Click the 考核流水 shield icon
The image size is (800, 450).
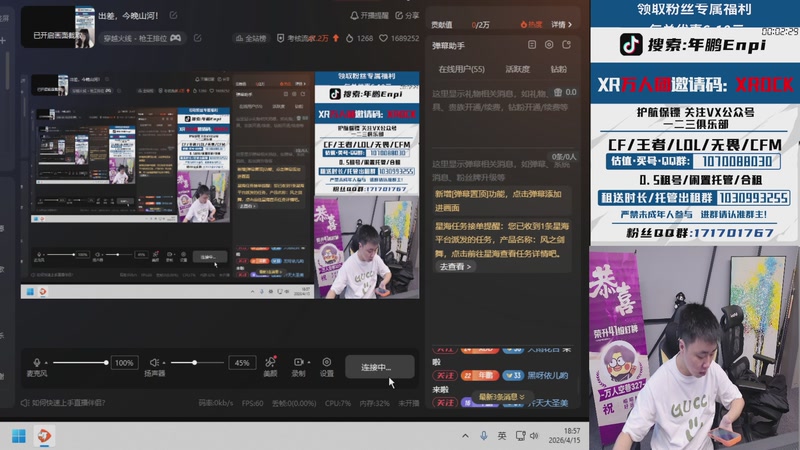pos(280,38)
